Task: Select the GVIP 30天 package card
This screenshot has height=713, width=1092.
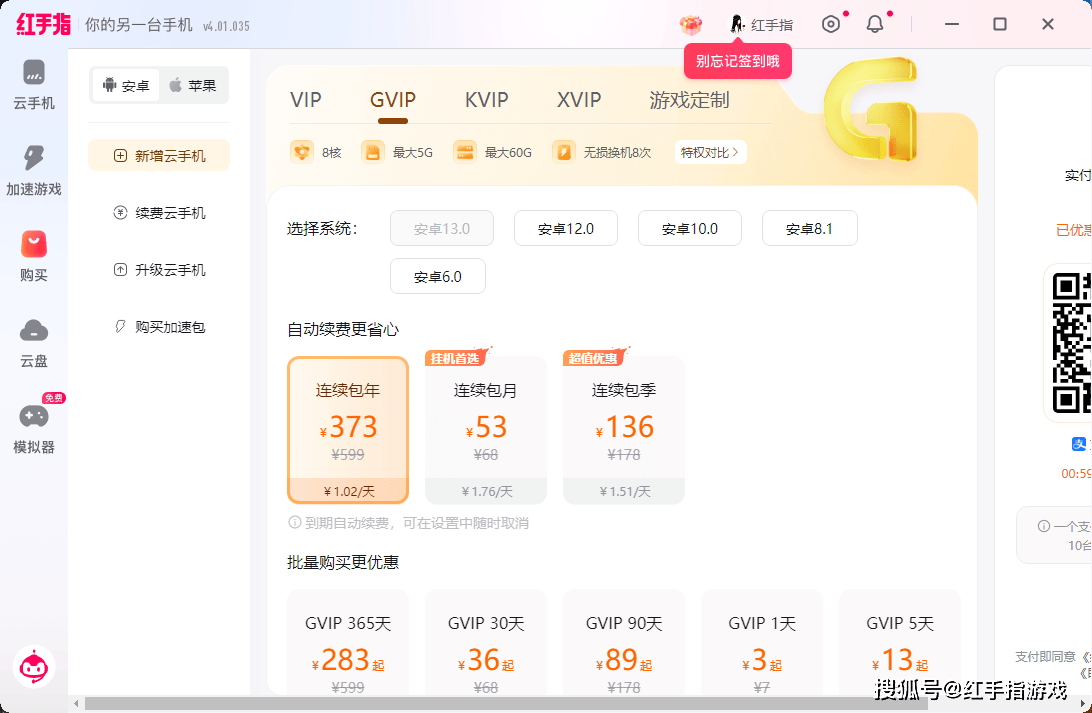Action: (x=485, y=642)
